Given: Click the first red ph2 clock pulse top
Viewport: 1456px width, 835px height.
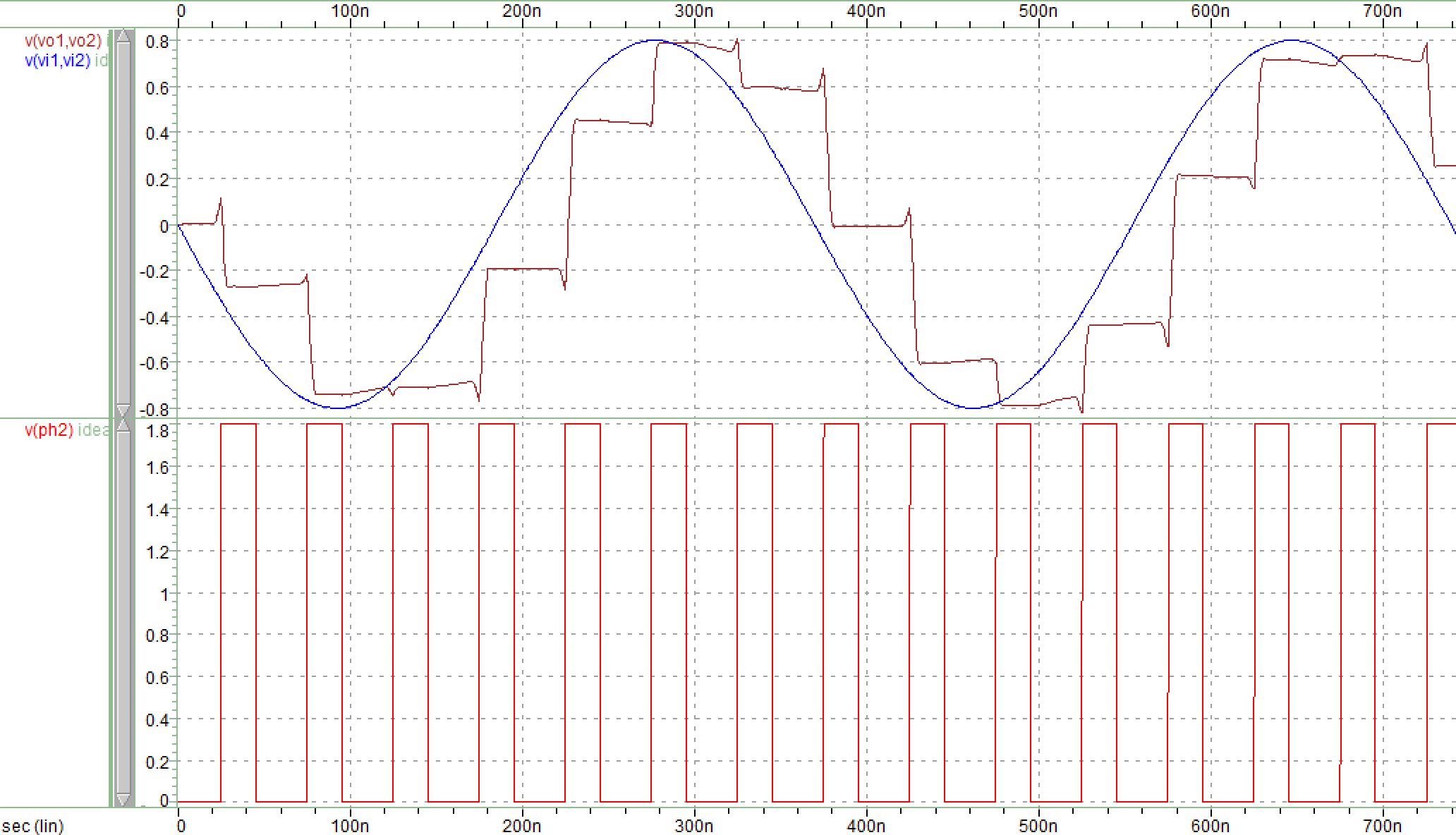Looking at the screenshot, I should 238,424.
